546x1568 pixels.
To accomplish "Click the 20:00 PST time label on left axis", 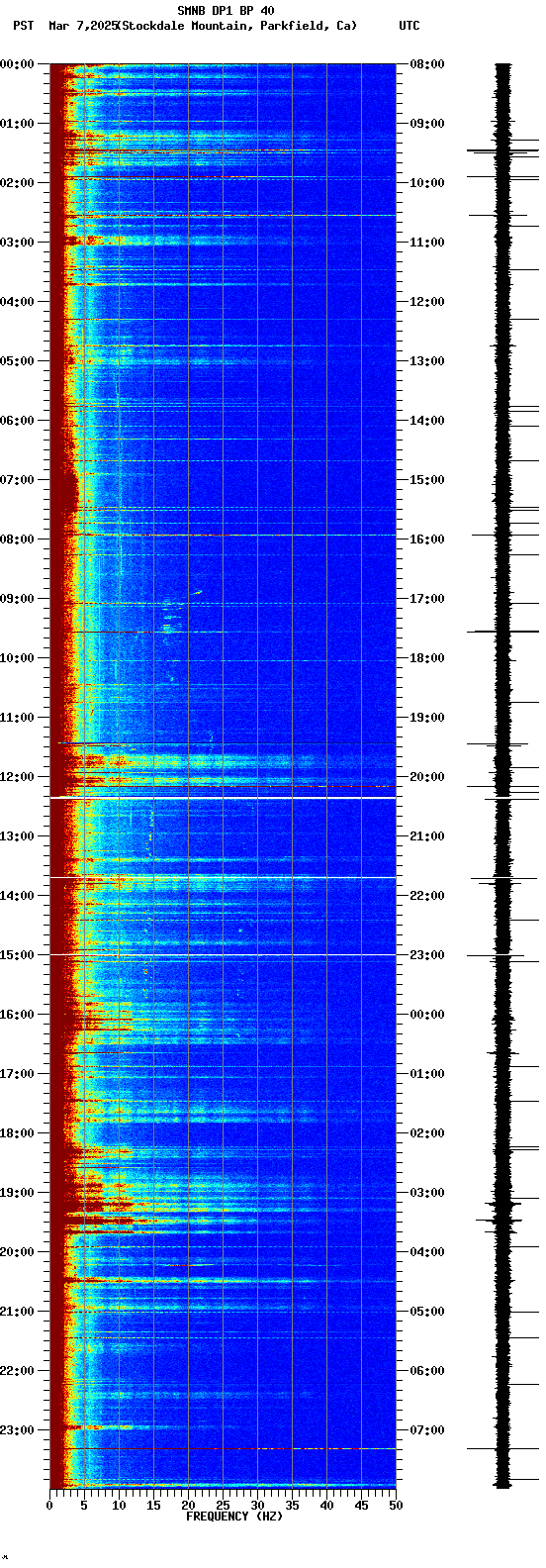I will tap(16, 1252).
